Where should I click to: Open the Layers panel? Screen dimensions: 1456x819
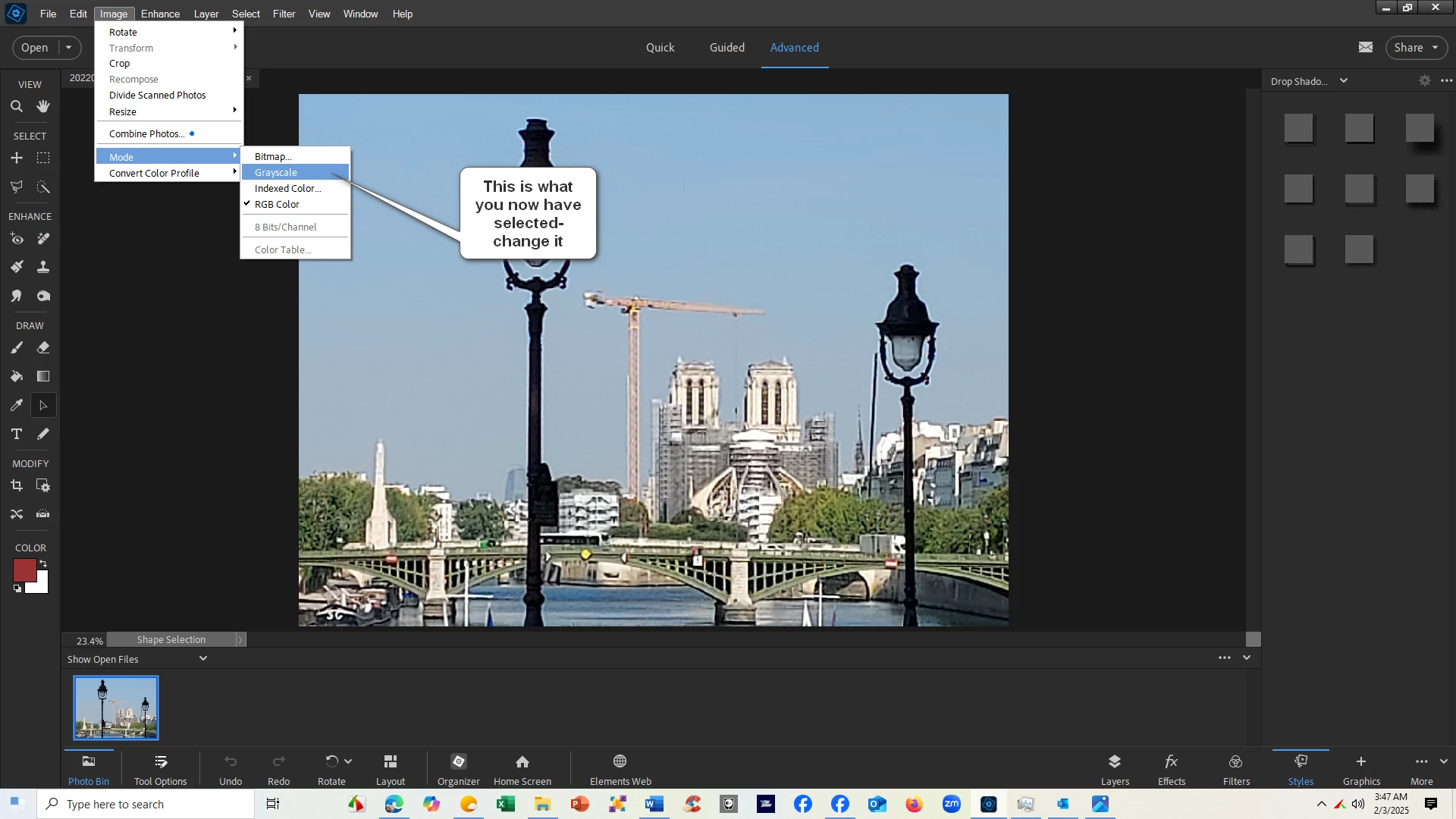1114,769
